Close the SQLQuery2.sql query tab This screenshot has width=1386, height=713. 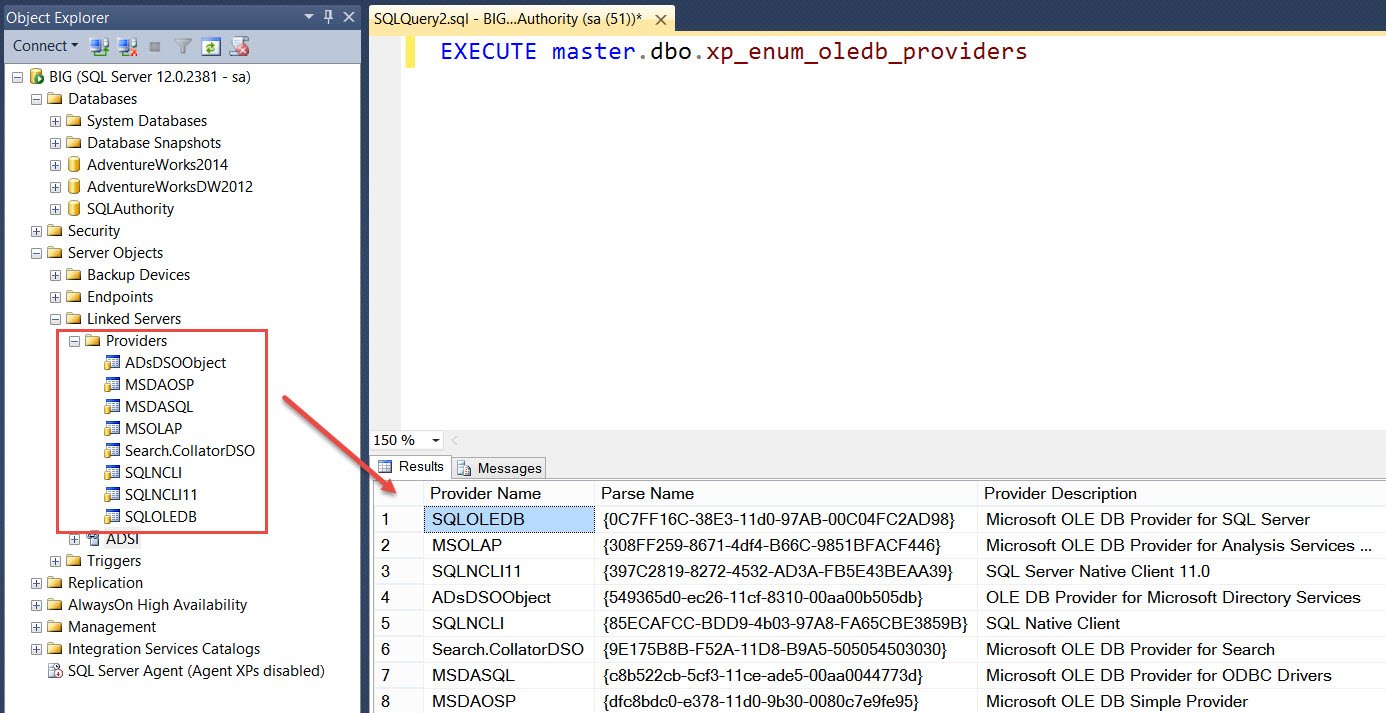[660, 19]
